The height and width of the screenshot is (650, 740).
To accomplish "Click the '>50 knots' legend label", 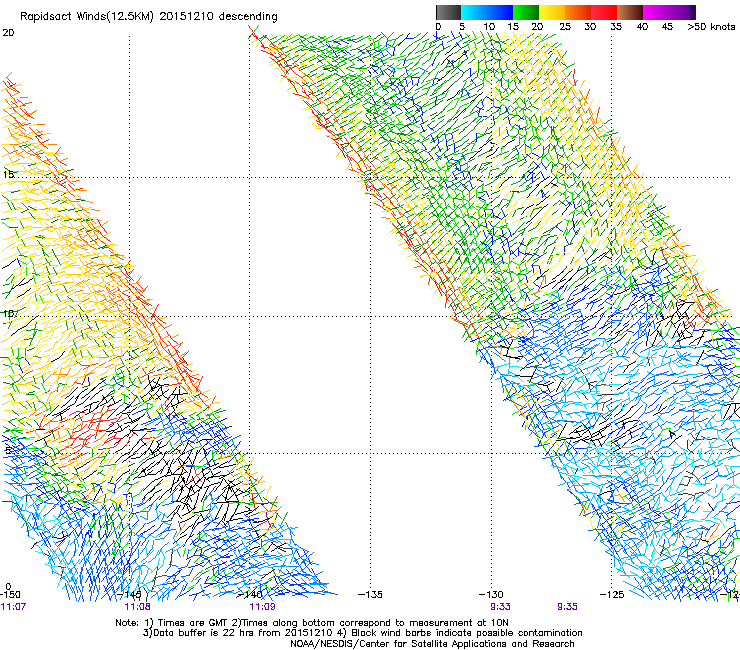I will [711, 27].
